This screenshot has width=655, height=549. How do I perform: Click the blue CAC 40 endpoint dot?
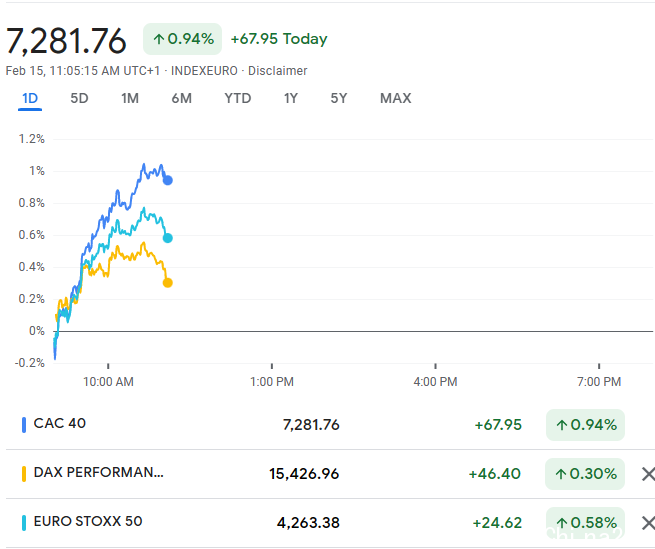coord(168,180)
